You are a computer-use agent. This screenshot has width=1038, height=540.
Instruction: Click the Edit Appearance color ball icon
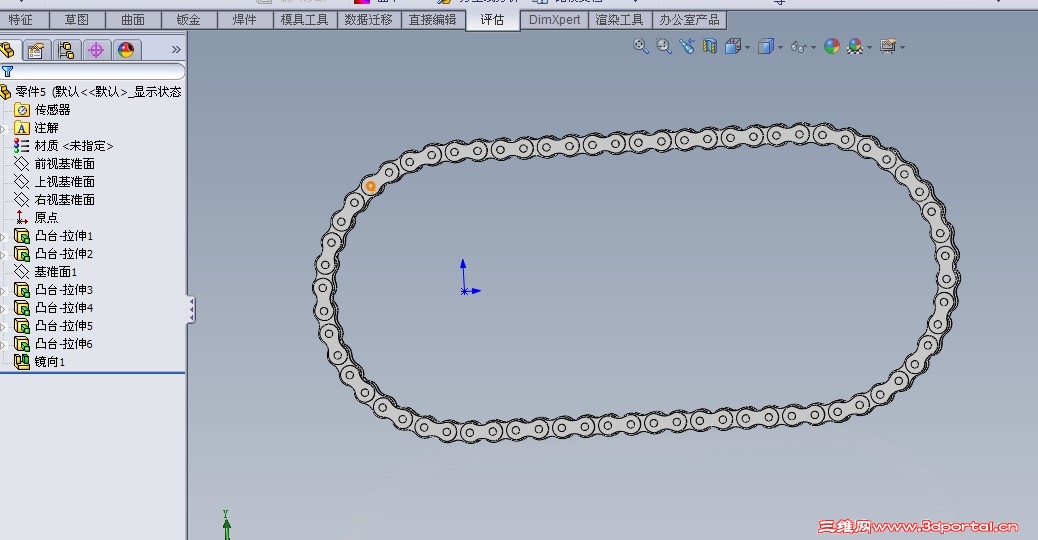(x=831, y=46)
